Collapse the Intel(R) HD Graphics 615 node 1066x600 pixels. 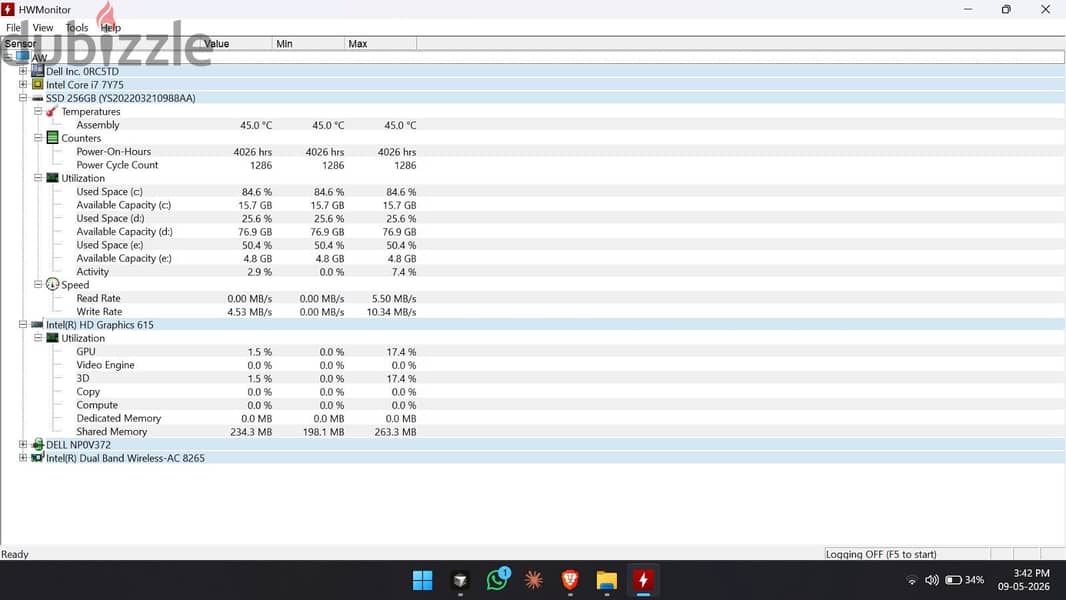[x=23, y=324]
